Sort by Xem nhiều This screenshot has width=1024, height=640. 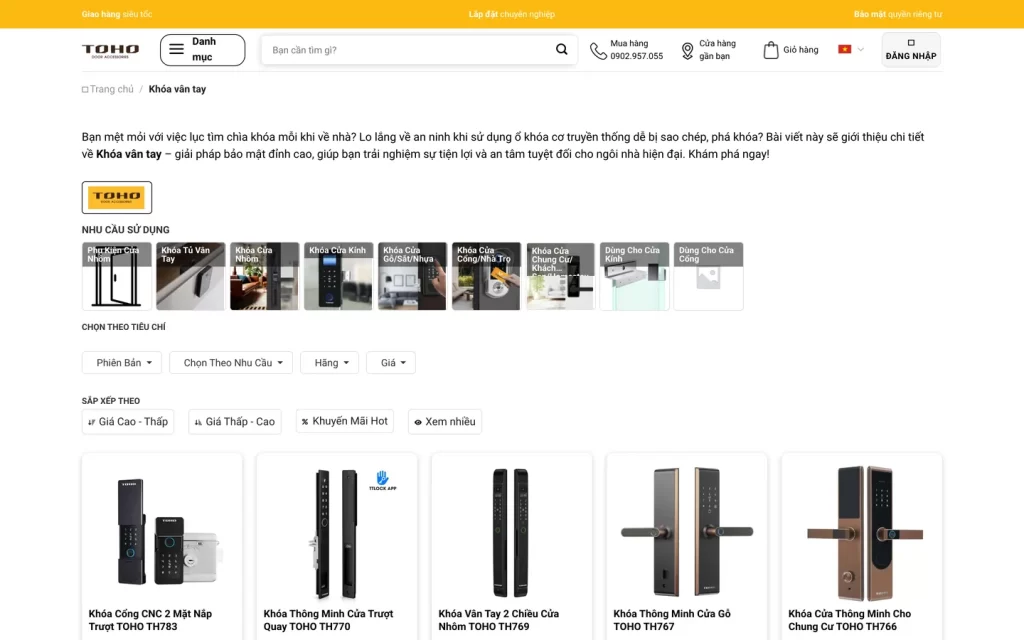[445, 422]
